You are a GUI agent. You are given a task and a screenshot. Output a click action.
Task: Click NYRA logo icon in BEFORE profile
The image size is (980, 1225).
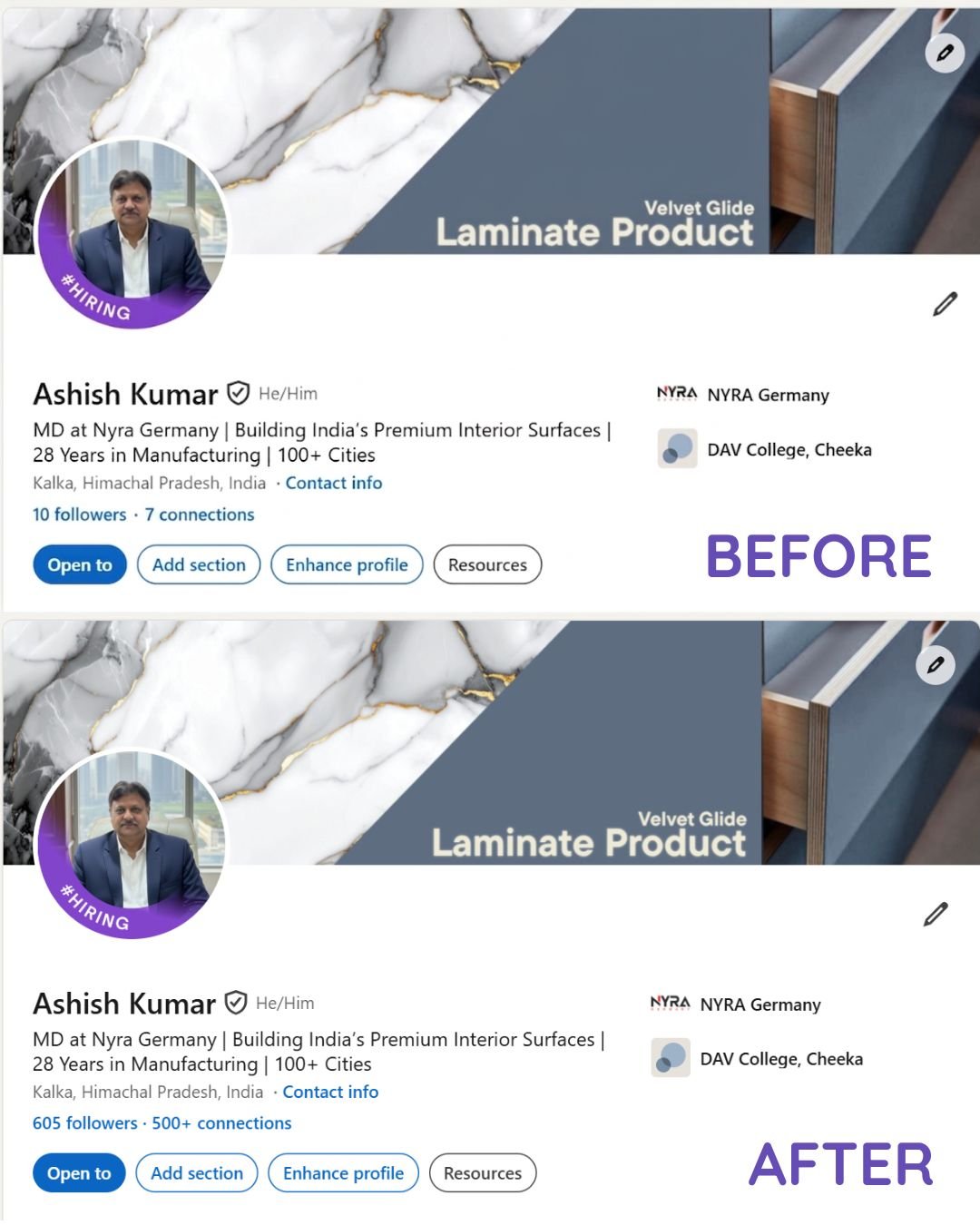click(677, 393)
